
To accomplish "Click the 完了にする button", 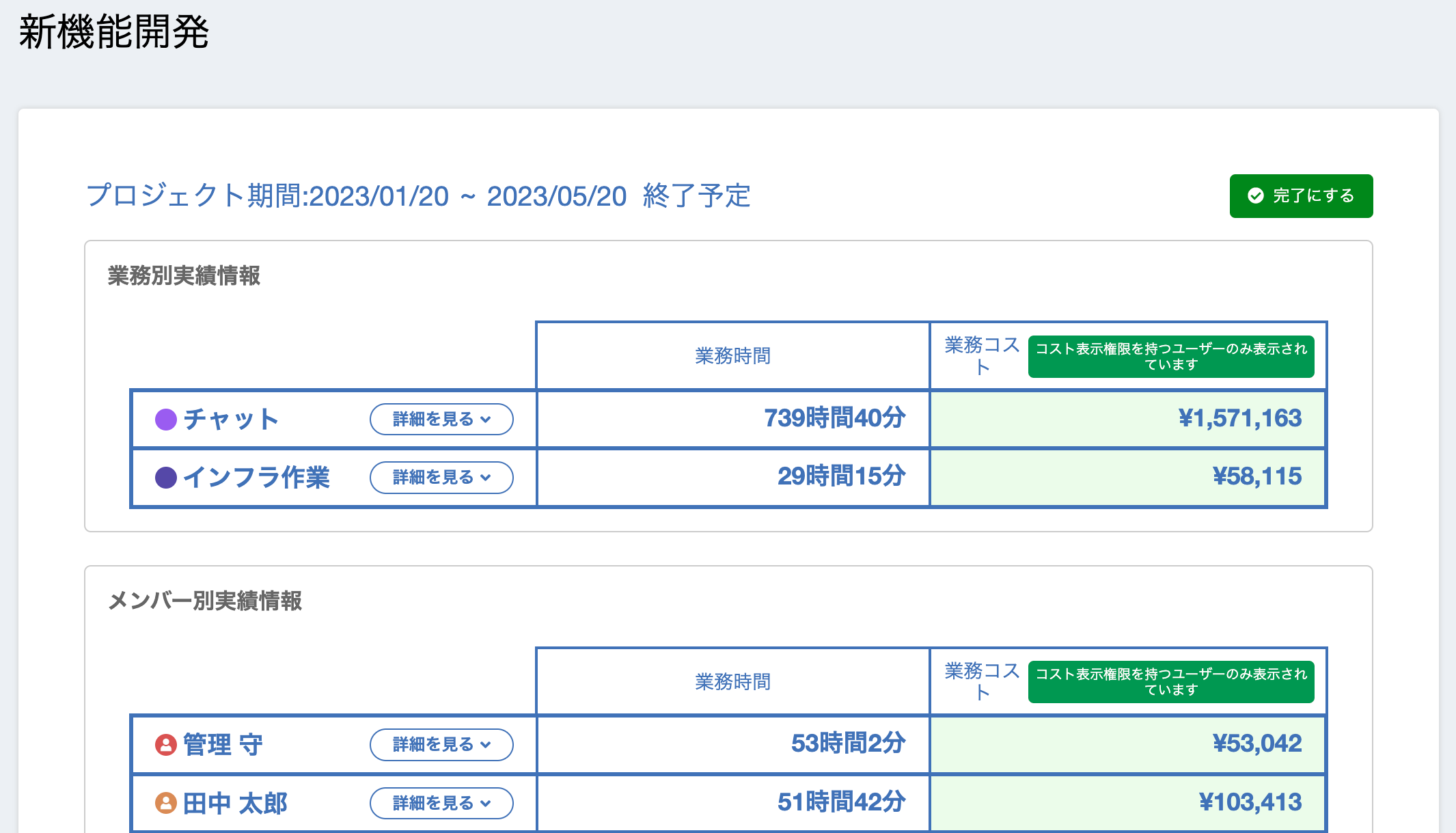I will click(1300, 196).
